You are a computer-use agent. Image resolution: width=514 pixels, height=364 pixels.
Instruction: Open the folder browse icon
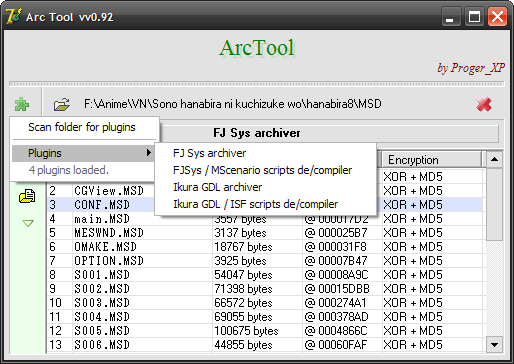click(x=62, y=105)
